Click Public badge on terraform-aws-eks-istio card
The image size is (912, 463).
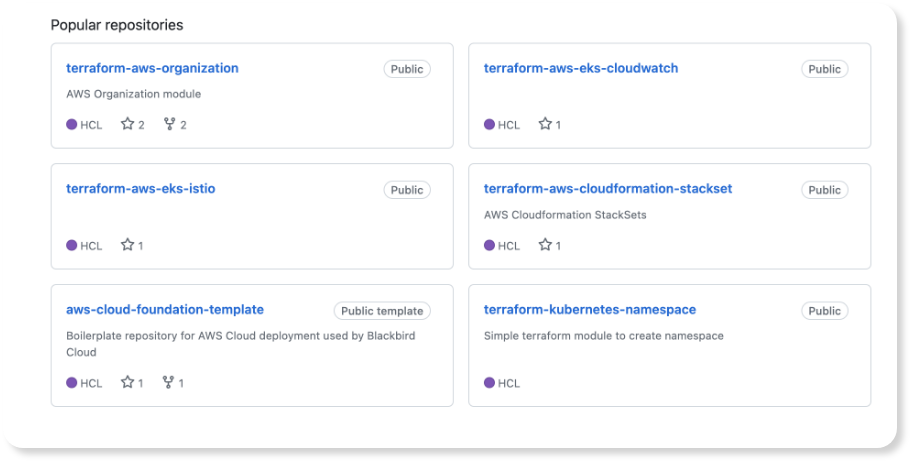407,190
